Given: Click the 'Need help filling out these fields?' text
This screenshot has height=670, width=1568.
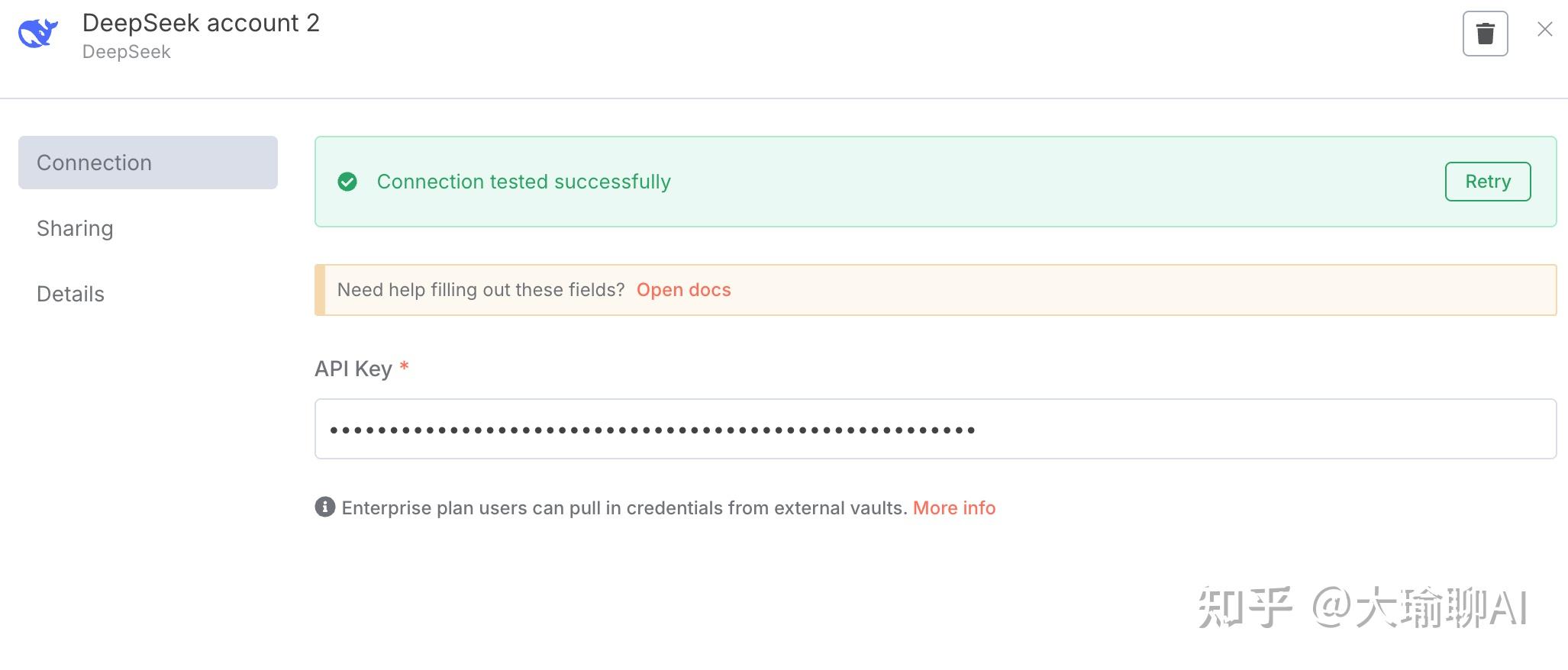Looking at the screenshot, I should [x=481, y=290].
